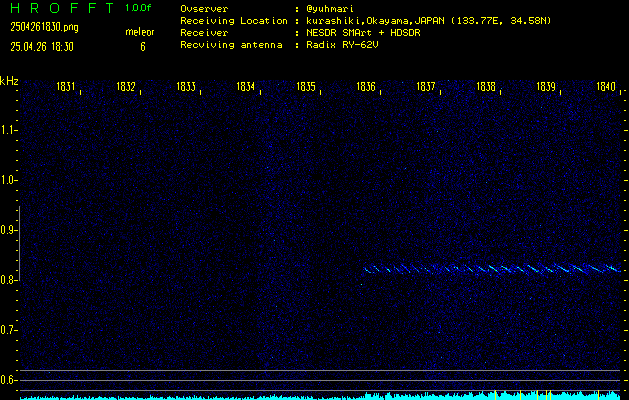Click the 1836 time axis label
Image resolution: width=629 pixels, height=400 pixels.
click(366, 86)
